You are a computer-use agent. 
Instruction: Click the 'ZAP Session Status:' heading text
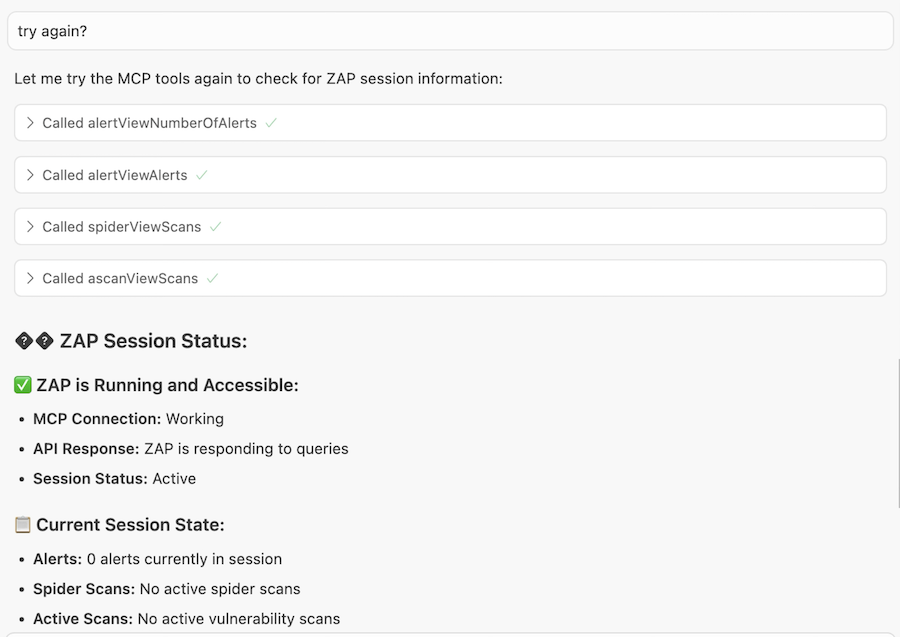pyautogui.click(x=153, y=342)
